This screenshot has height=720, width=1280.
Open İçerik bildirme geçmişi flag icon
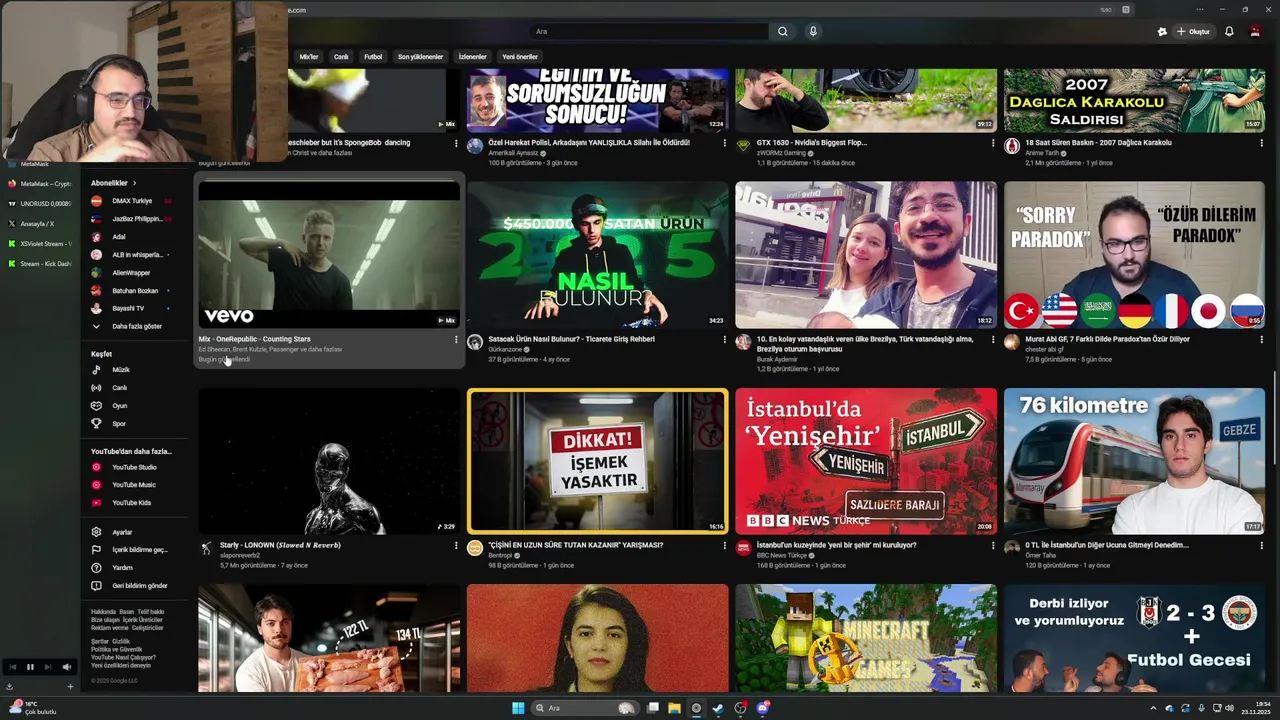(x=96, y=550)
